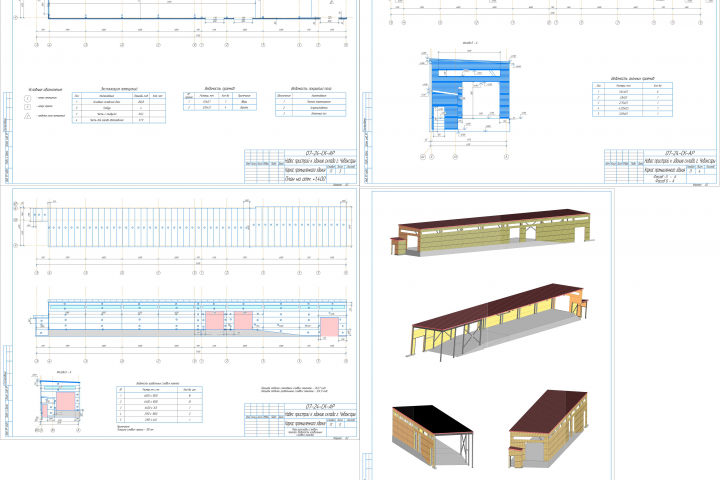This screenshot has width=720, height=480.
Task: Click the window openings schedule table on top-right sheet
Action: pyautogui.click(x=632, y=99)
